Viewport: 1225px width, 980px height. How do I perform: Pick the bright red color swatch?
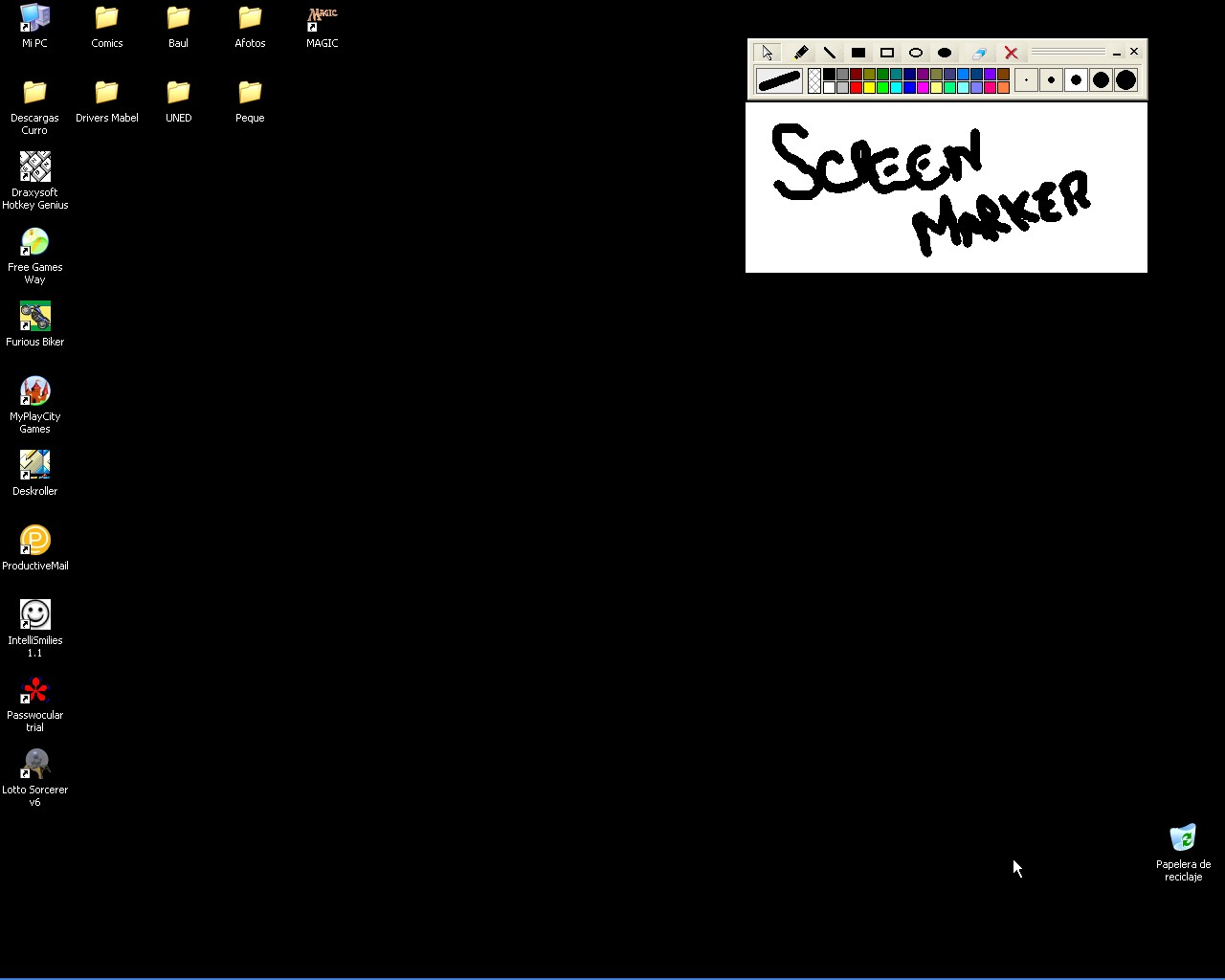(857, 87)
